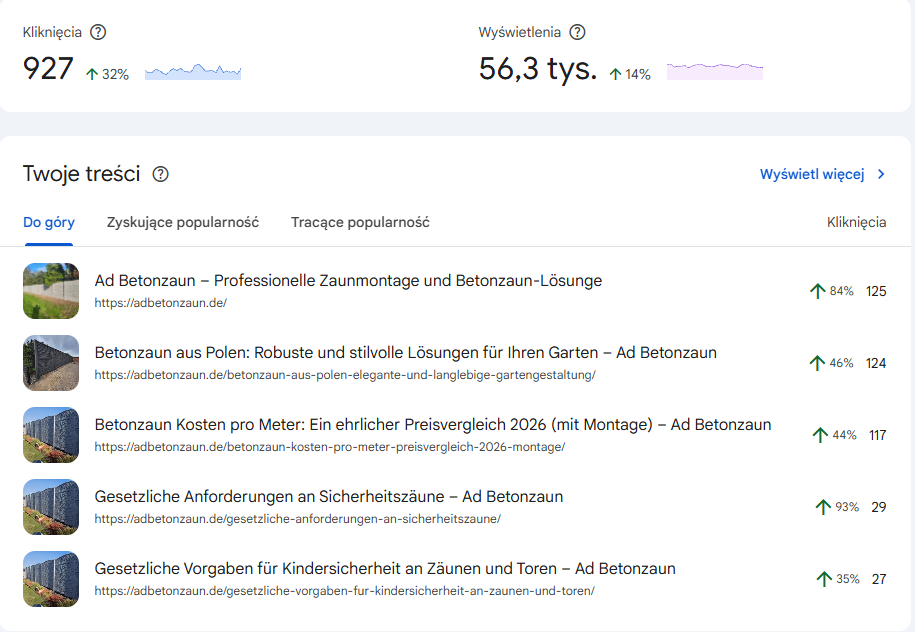Image resolution: width=915 pixels, height=632 pixels.
Task: Click the thumbnail of the Sicherheitszäune article
Action: 50,507
